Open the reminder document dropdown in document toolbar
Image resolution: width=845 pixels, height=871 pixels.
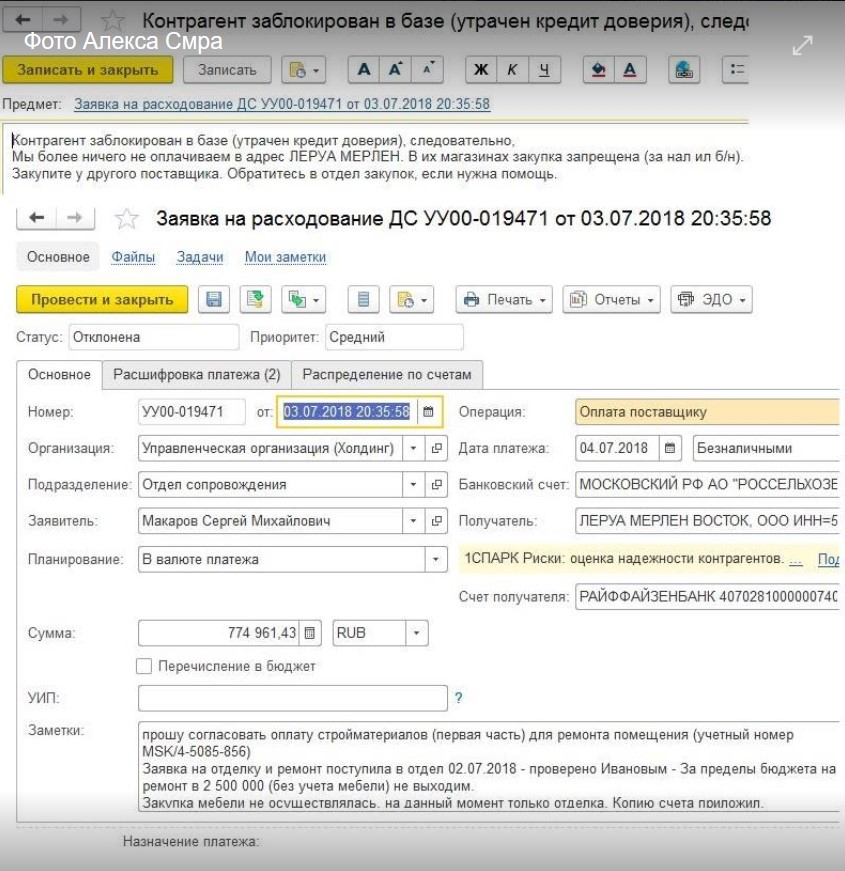pyautogui.click(x=412, y=299)
